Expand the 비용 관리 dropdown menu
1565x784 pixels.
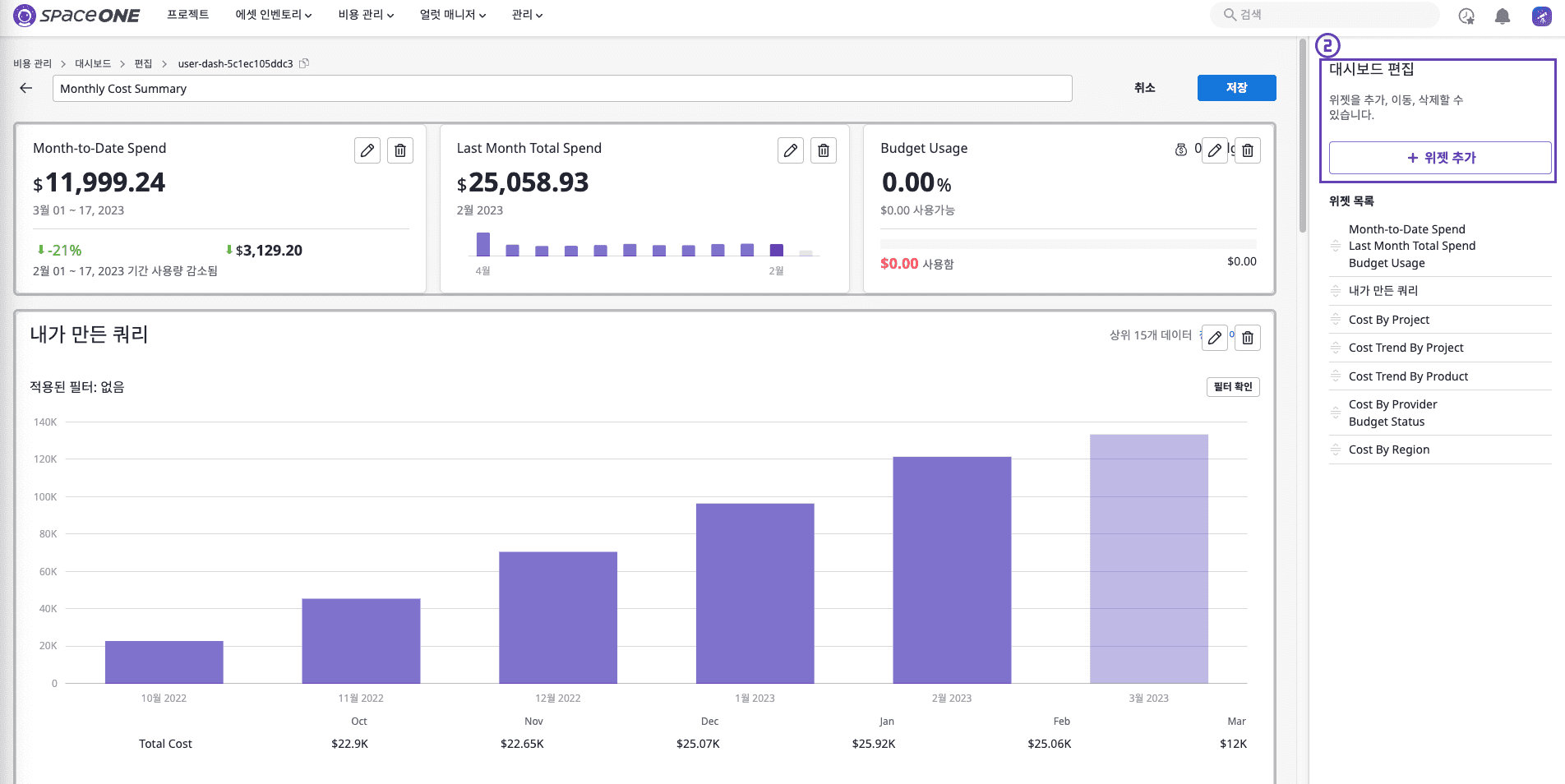coord(366,15)
